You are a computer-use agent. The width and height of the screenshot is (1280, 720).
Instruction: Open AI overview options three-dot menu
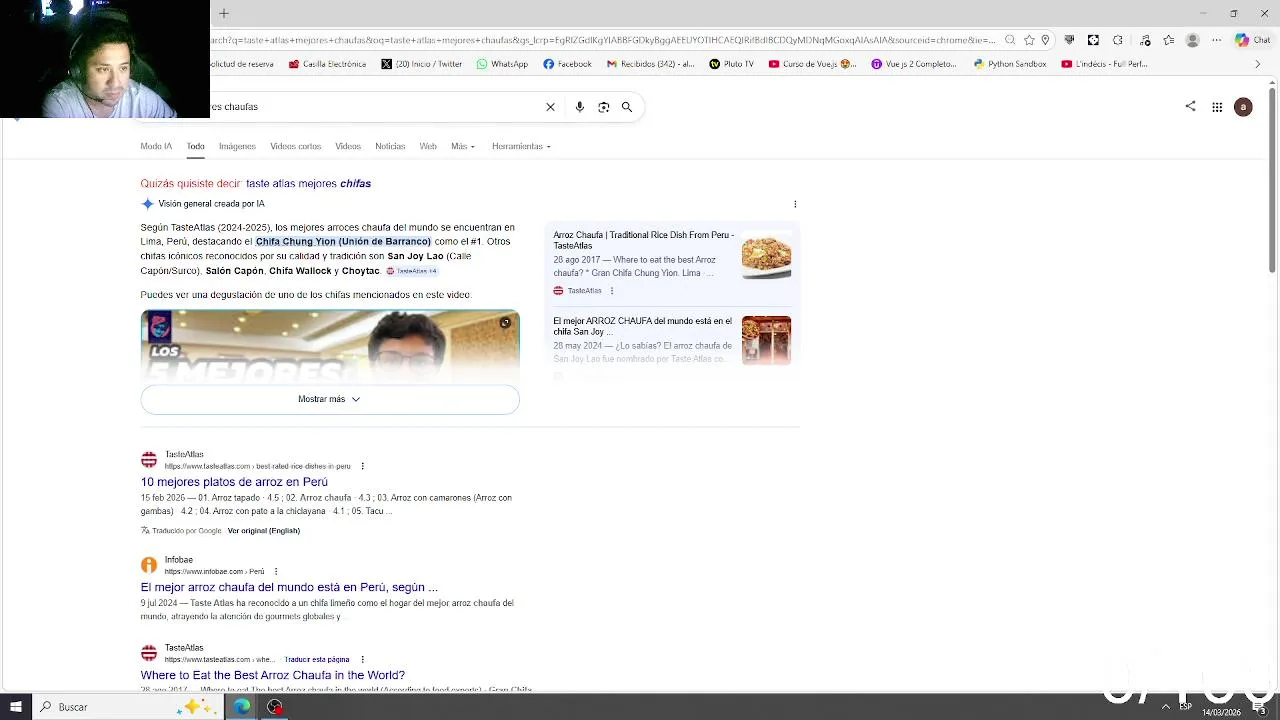[795, 204]
